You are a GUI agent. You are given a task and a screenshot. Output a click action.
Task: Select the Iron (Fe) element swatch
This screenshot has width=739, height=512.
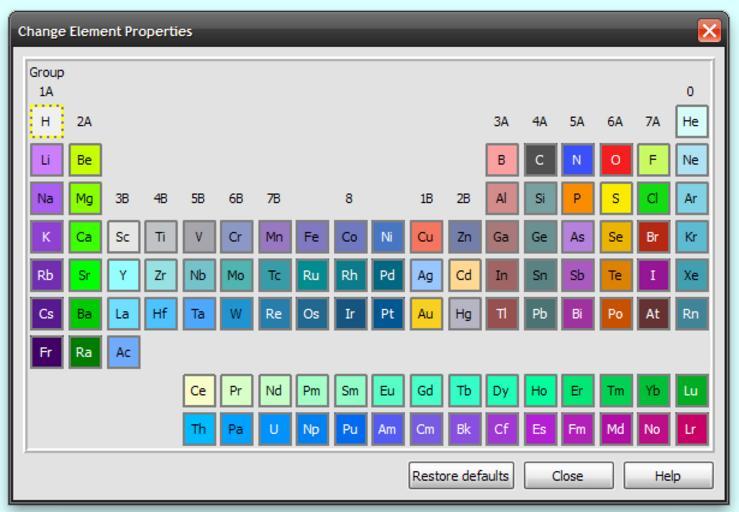(x=312, y=237)
